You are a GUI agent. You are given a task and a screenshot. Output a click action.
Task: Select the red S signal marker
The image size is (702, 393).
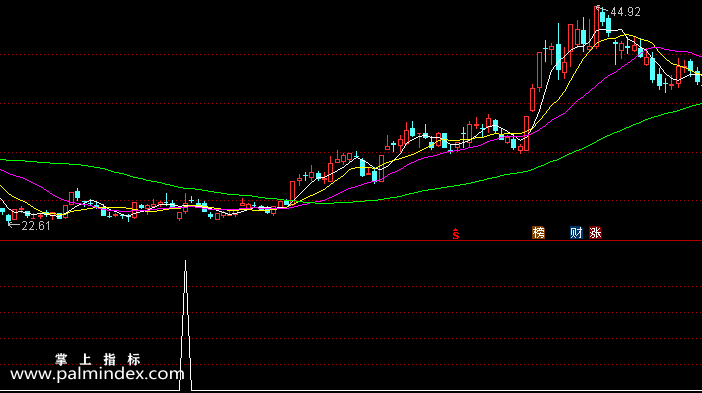tap(455, 234)
